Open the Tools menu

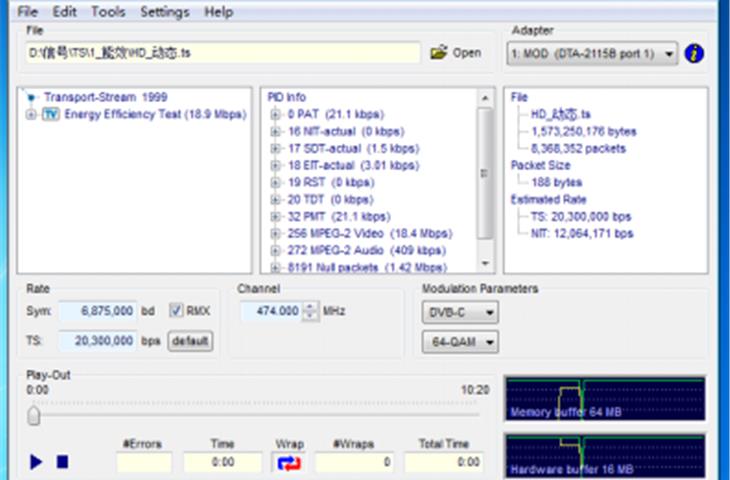coord(108,12)
